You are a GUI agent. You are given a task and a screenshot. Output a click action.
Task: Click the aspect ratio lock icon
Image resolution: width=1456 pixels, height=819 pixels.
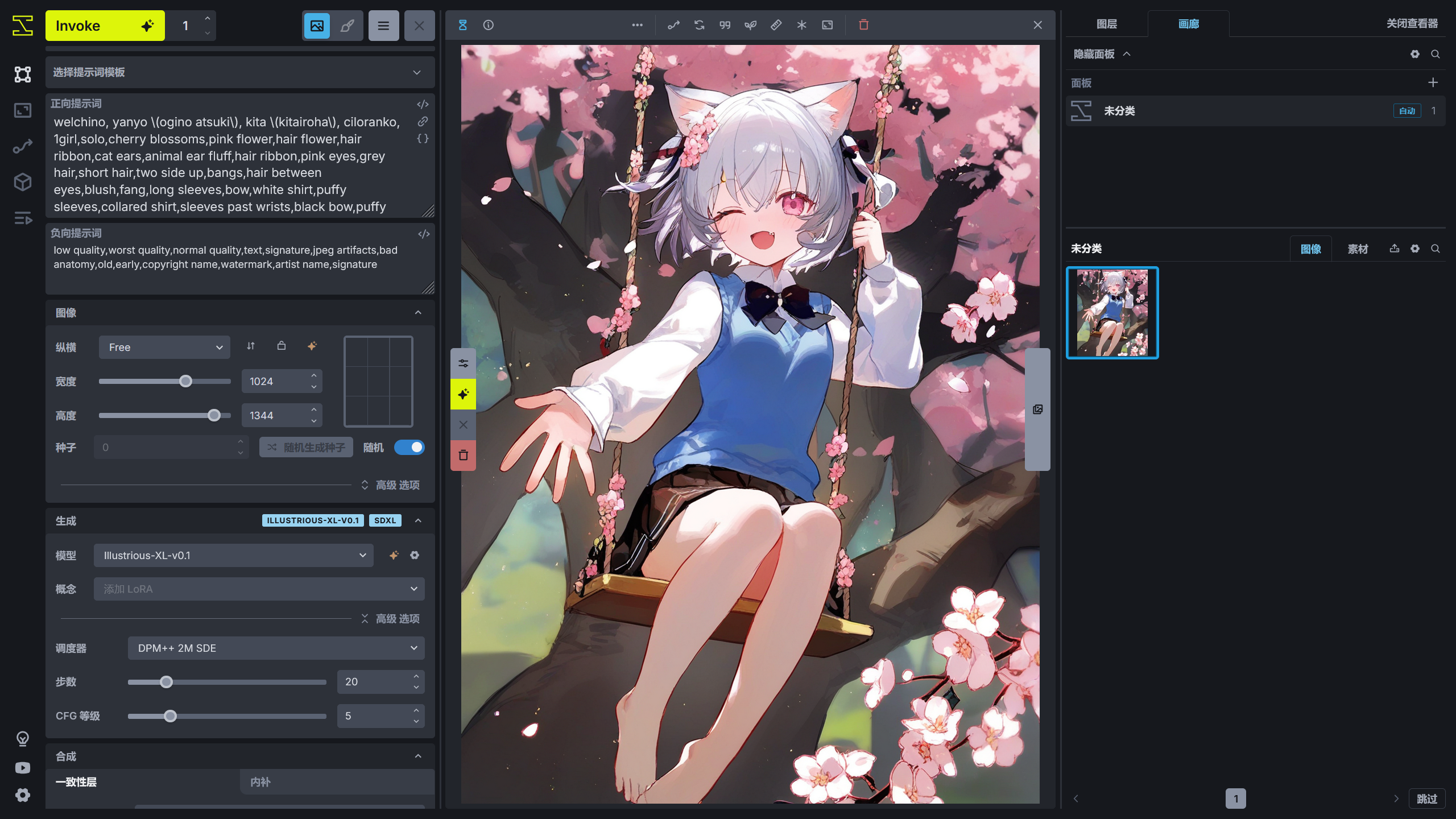click(282, 346)
